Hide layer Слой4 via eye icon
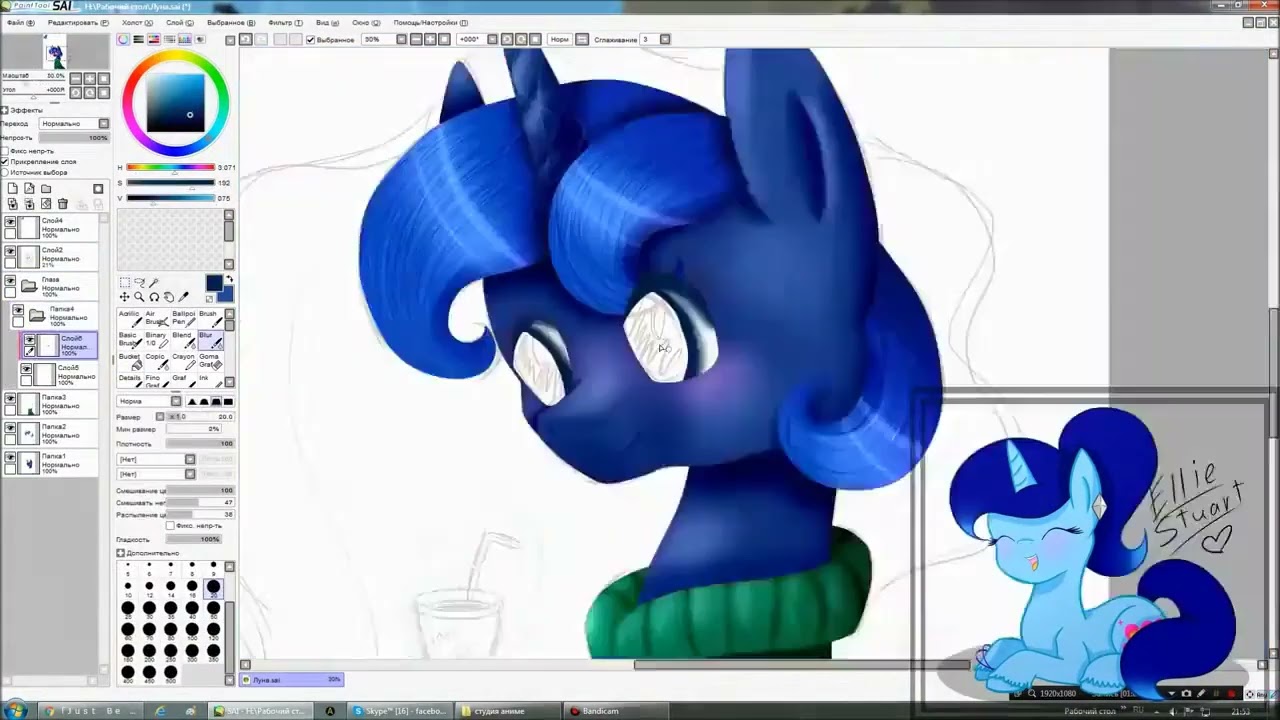Screen dimensions: 1280x720 click(10, 222)
